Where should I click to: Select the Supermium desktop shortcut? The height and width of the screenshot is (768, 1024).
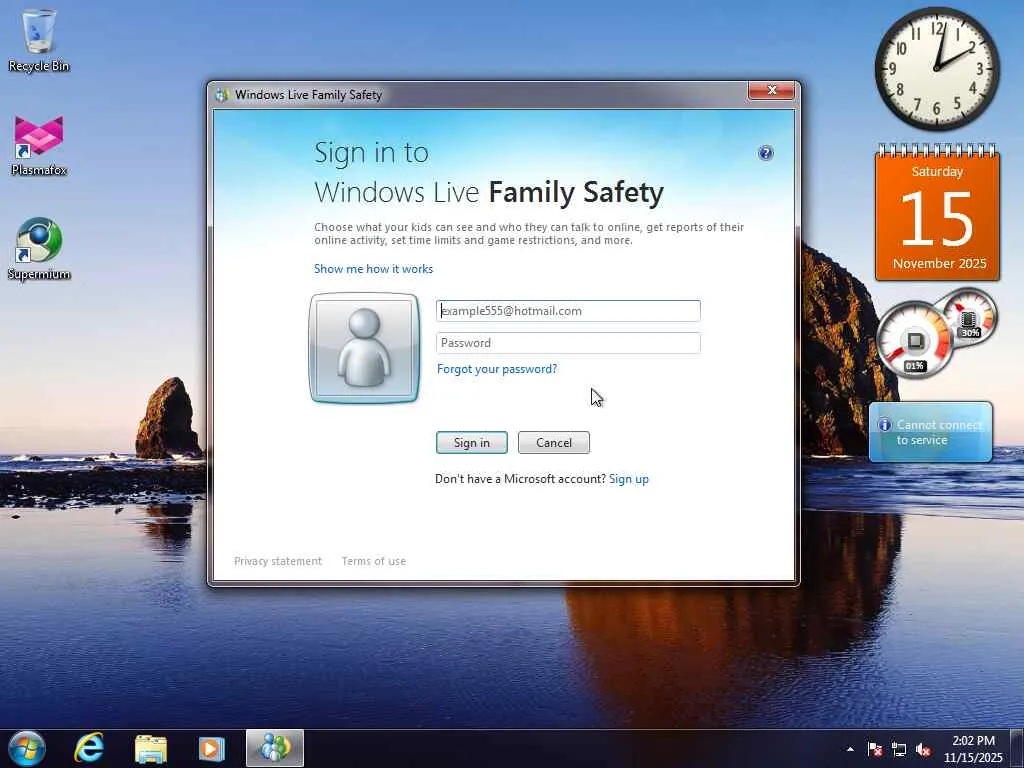(x=39, y=249)
